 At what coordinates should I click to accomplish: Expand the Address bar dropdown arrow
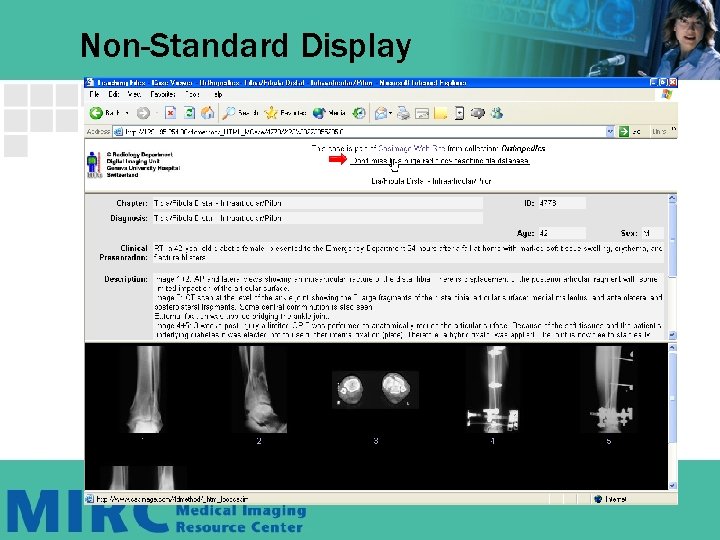(610, 132)
